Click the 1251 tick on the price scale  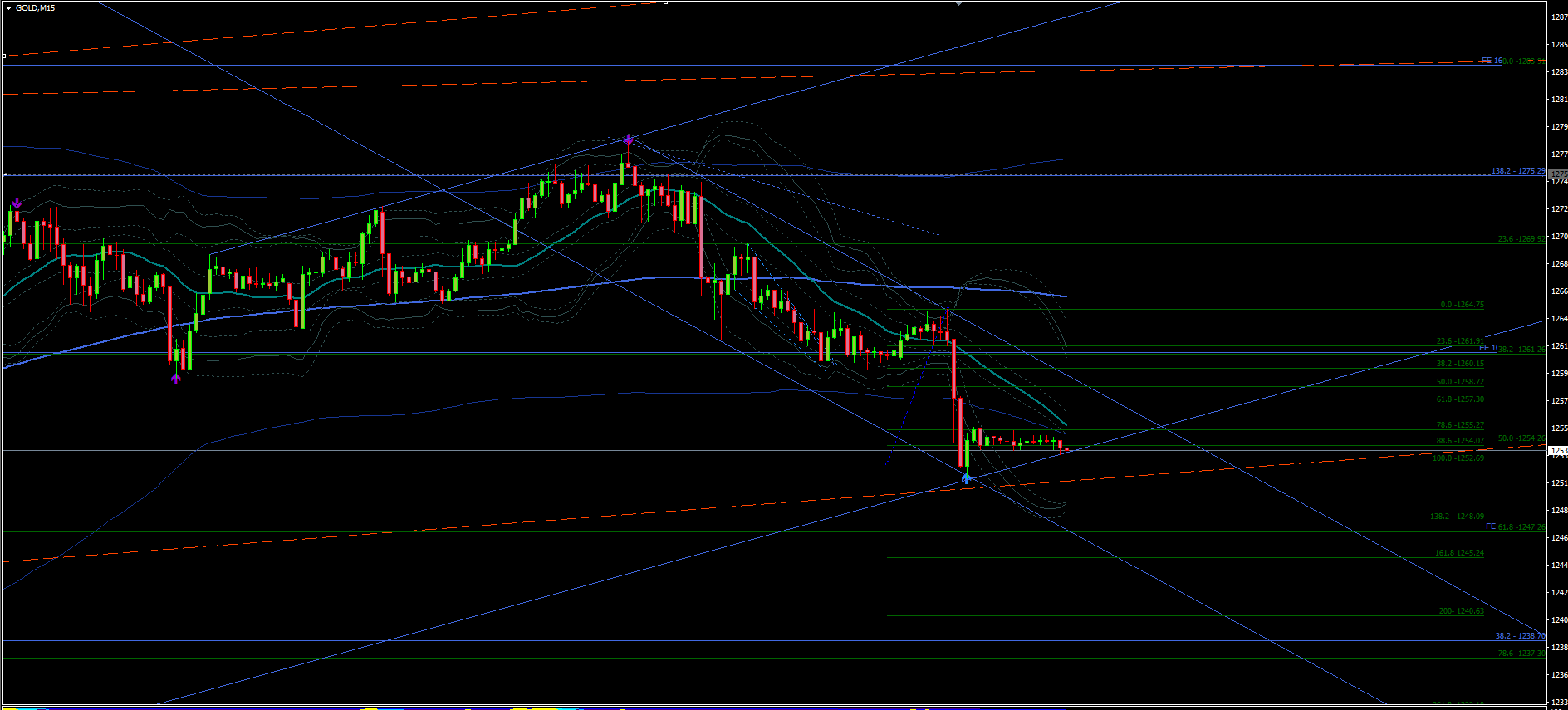1559,483
